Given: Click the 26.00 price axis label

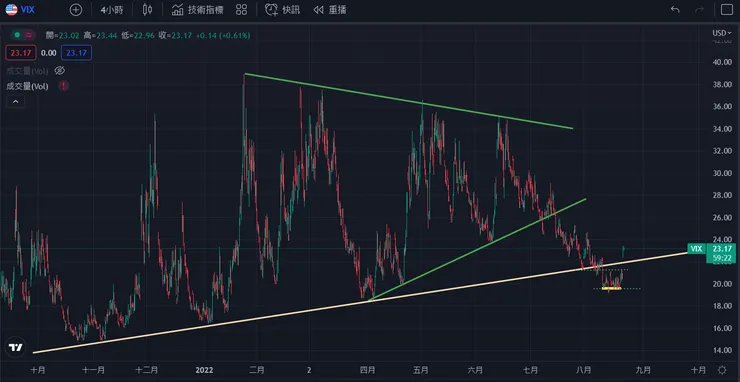Looking at the screenshot, I should (x=722, y=218).
